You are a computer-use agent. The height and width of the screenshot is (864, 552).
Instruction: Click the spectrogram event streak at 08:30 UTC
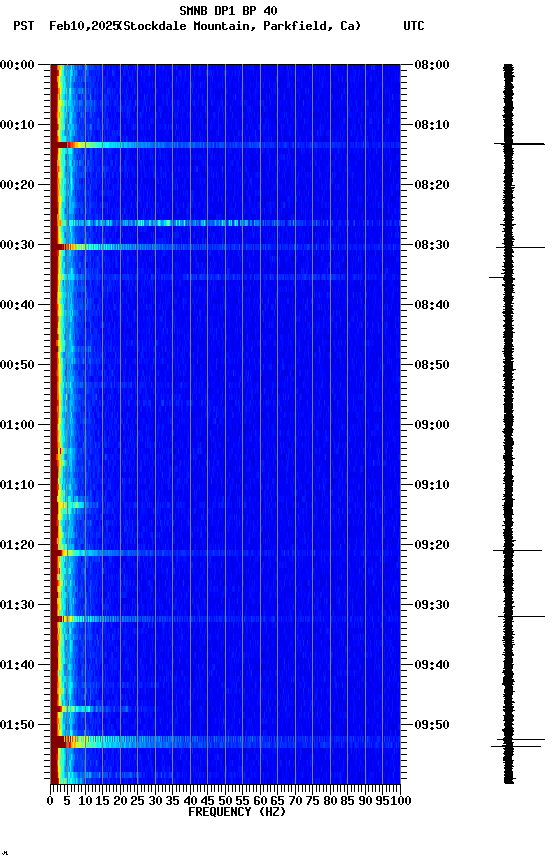(x=225, y=247)
